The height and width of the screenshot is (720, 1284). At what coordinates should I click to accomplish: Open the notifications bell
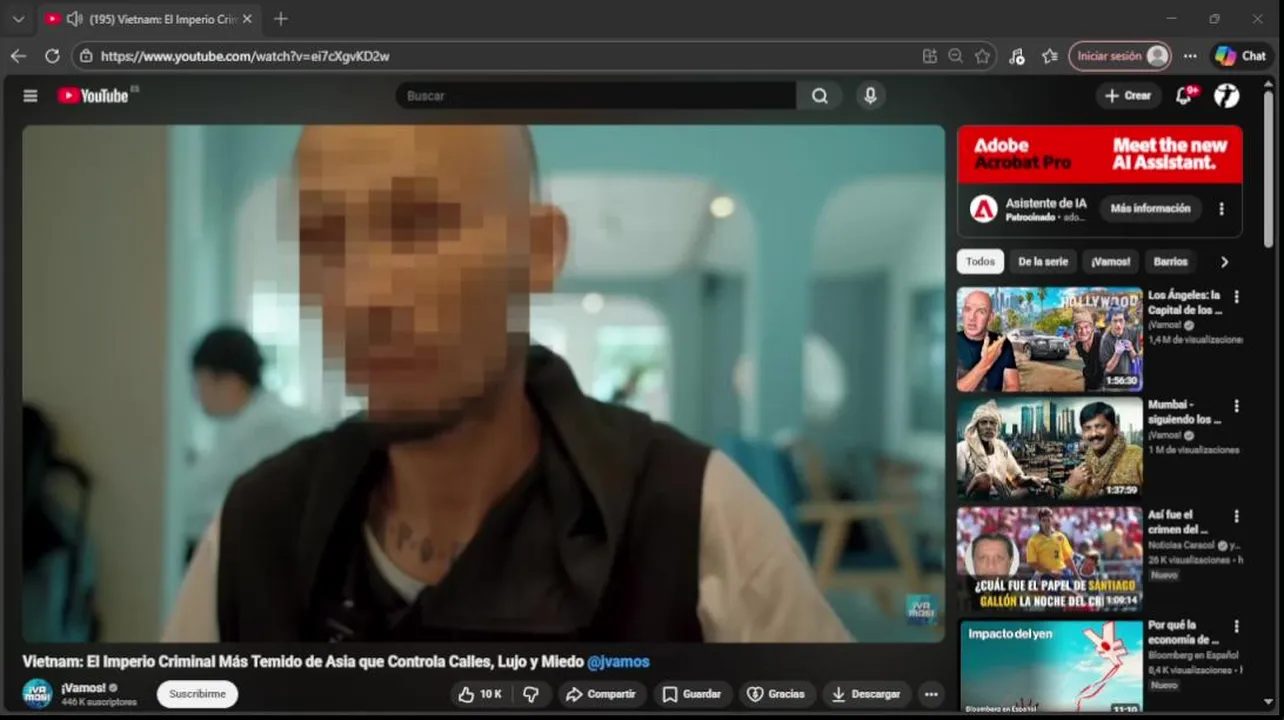[1185, 95]
